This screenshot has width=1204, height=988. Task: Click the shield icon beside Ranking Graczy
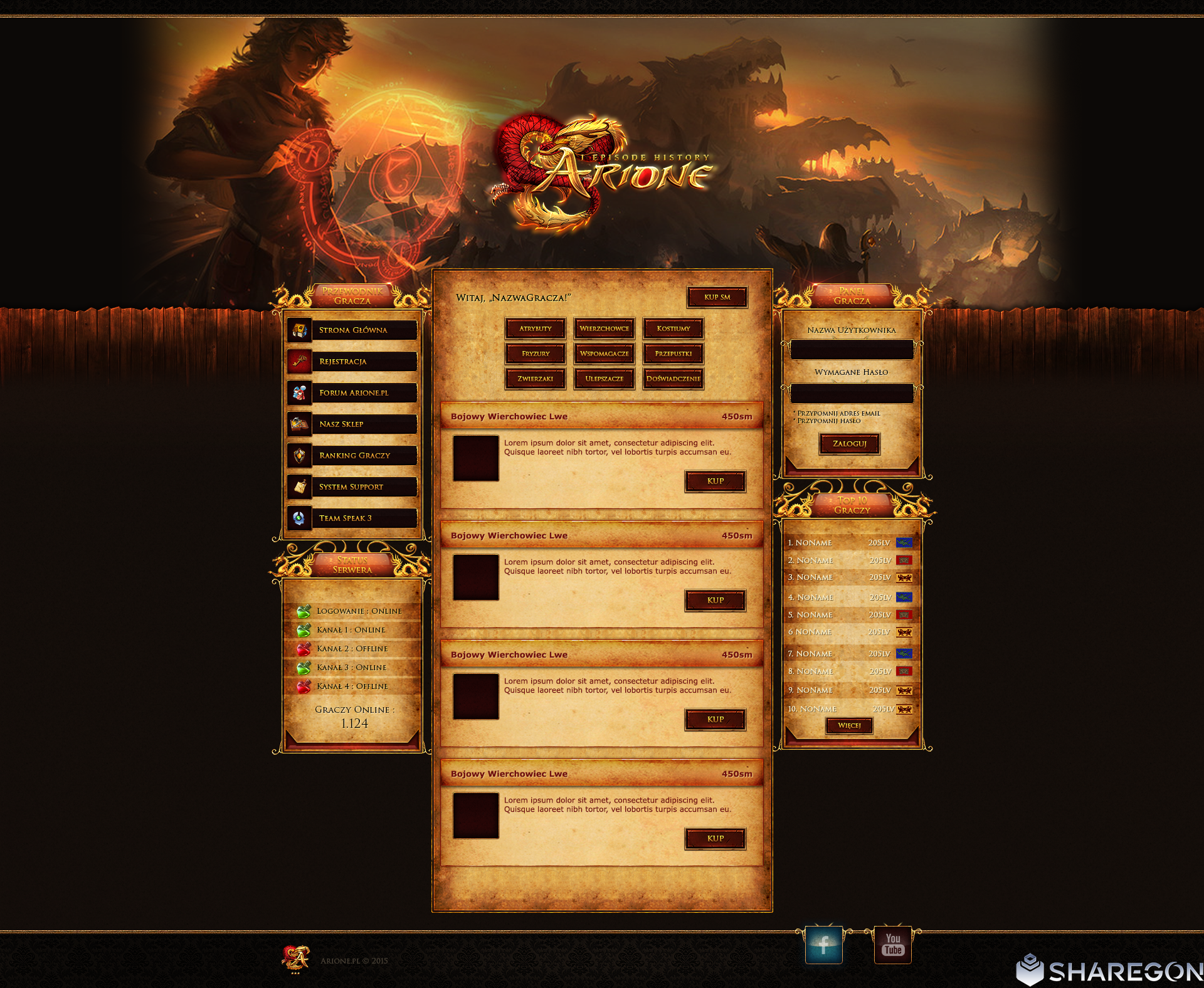300,455
